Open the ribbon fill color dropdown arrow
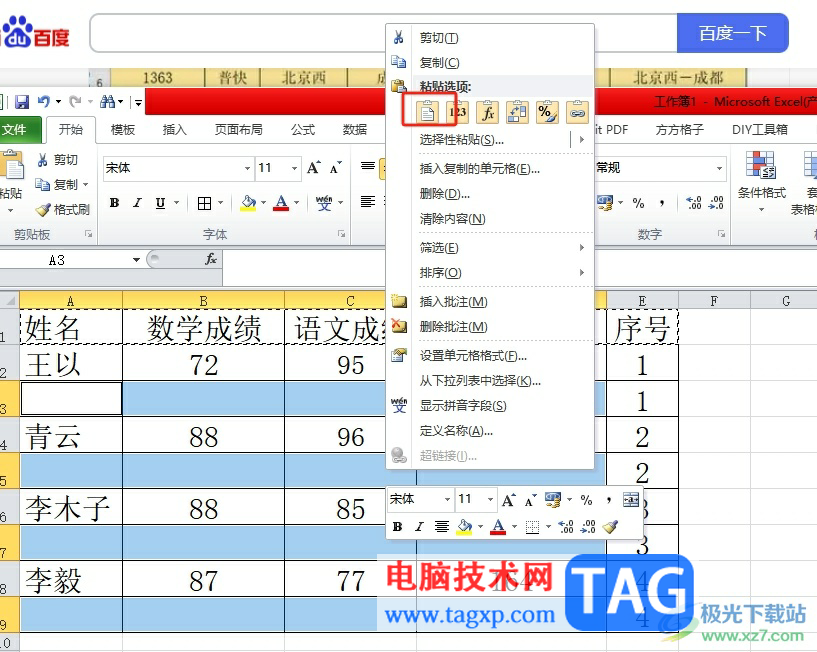 coord(263,203)
